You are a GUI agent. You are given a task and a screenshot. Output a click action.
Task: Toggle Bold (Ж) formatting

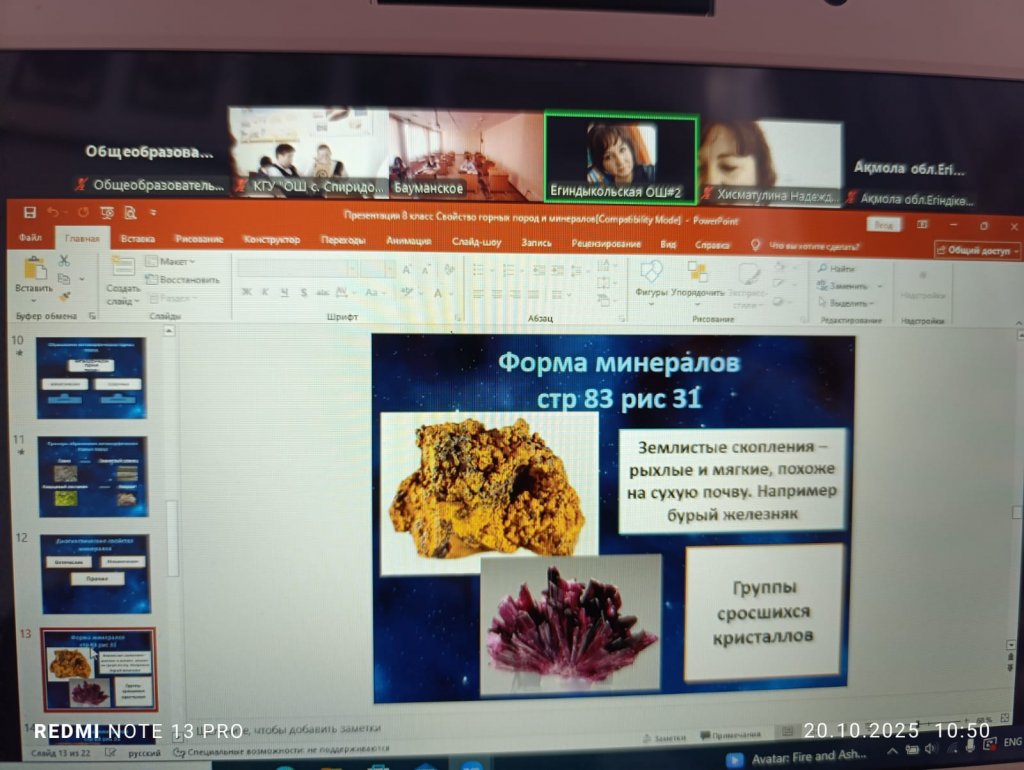tap(246, 292)
